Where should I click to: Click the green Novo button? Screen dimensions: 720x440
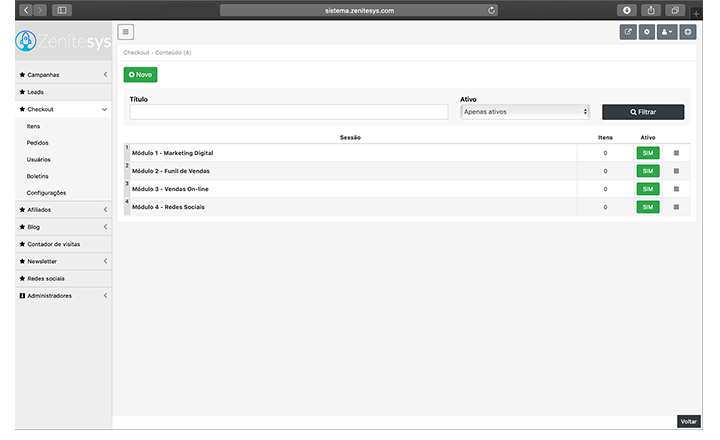point(140,75)
